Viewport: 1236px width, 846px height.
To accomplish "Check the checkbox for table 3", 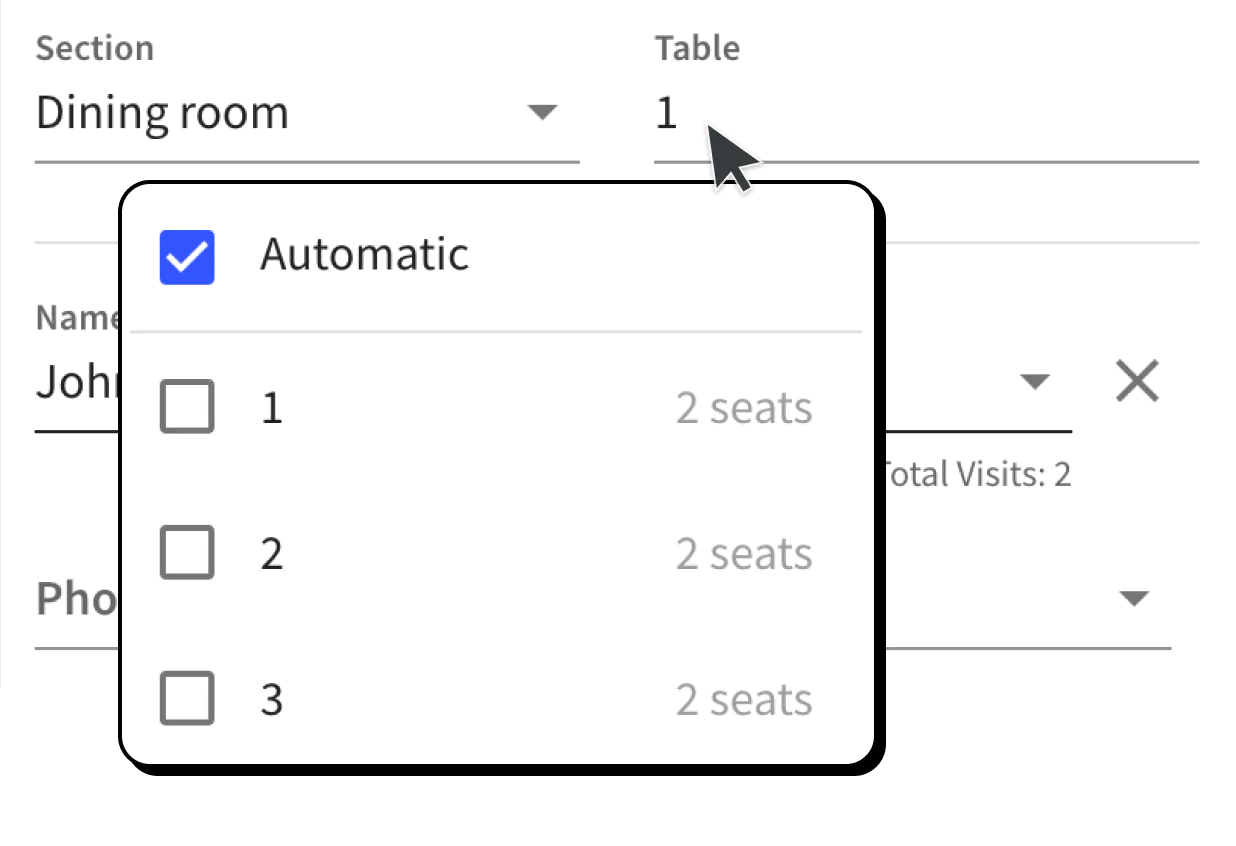I will [187, 699].
